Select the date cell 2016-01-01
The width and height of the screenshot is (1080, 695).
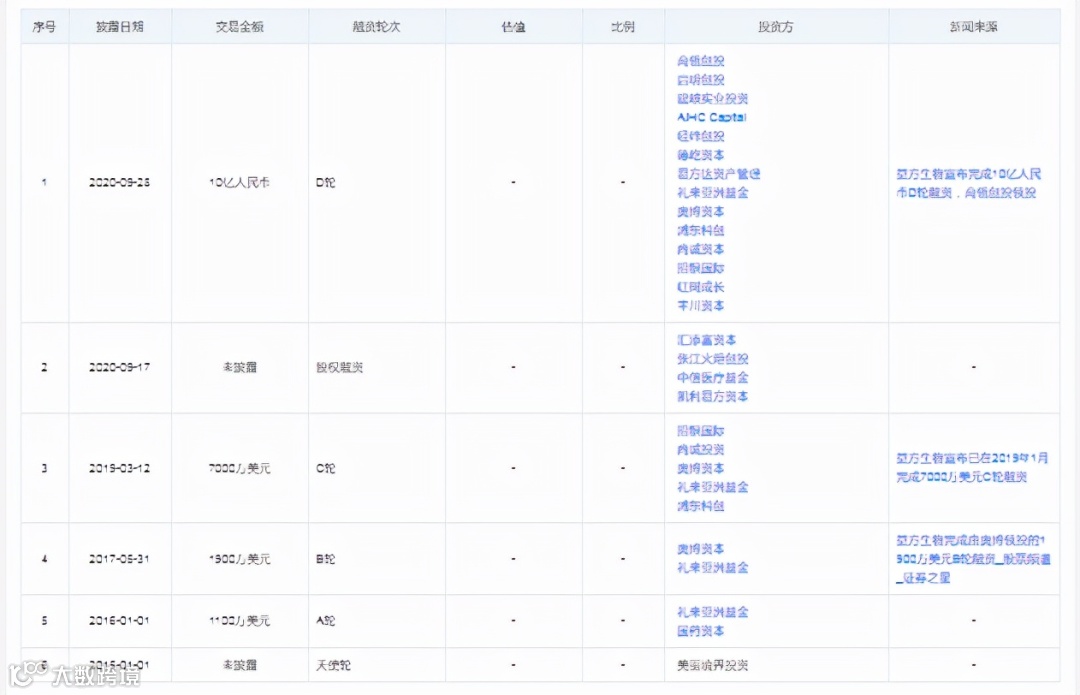coord(120,621)
